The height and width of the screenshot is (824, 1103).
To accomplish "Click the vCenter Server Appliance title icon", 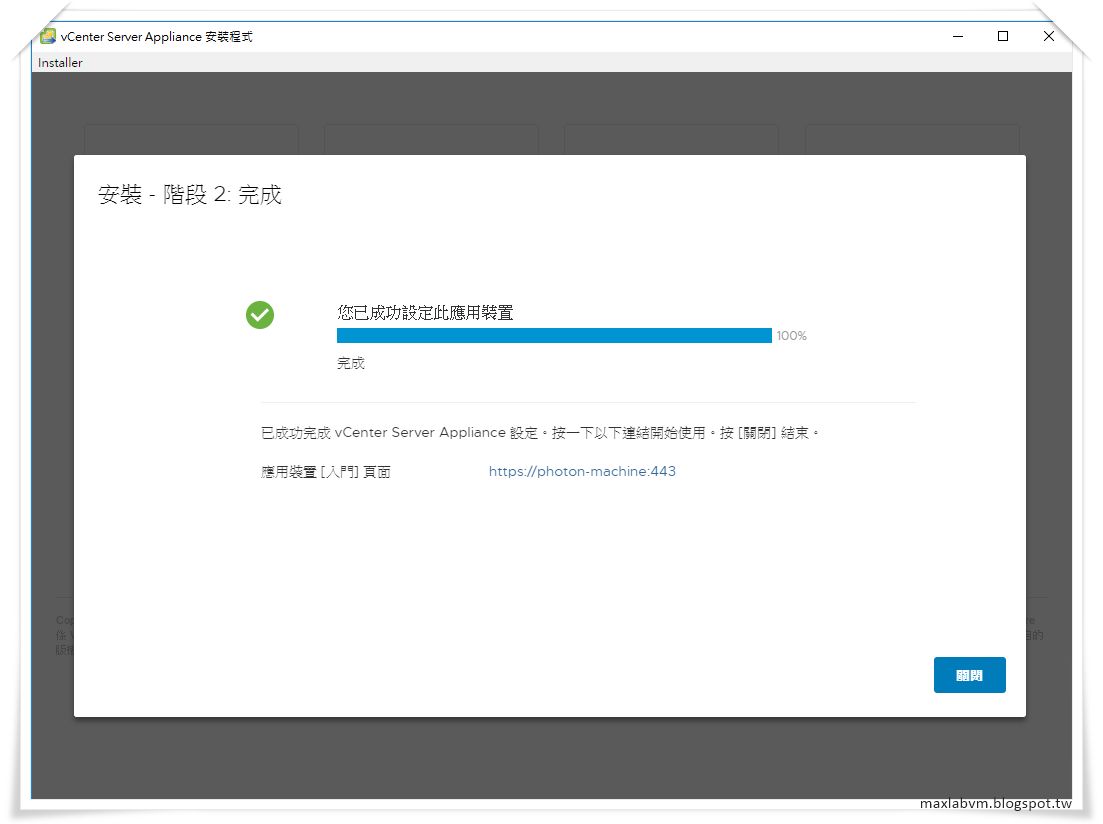I will tap(48, 36).
